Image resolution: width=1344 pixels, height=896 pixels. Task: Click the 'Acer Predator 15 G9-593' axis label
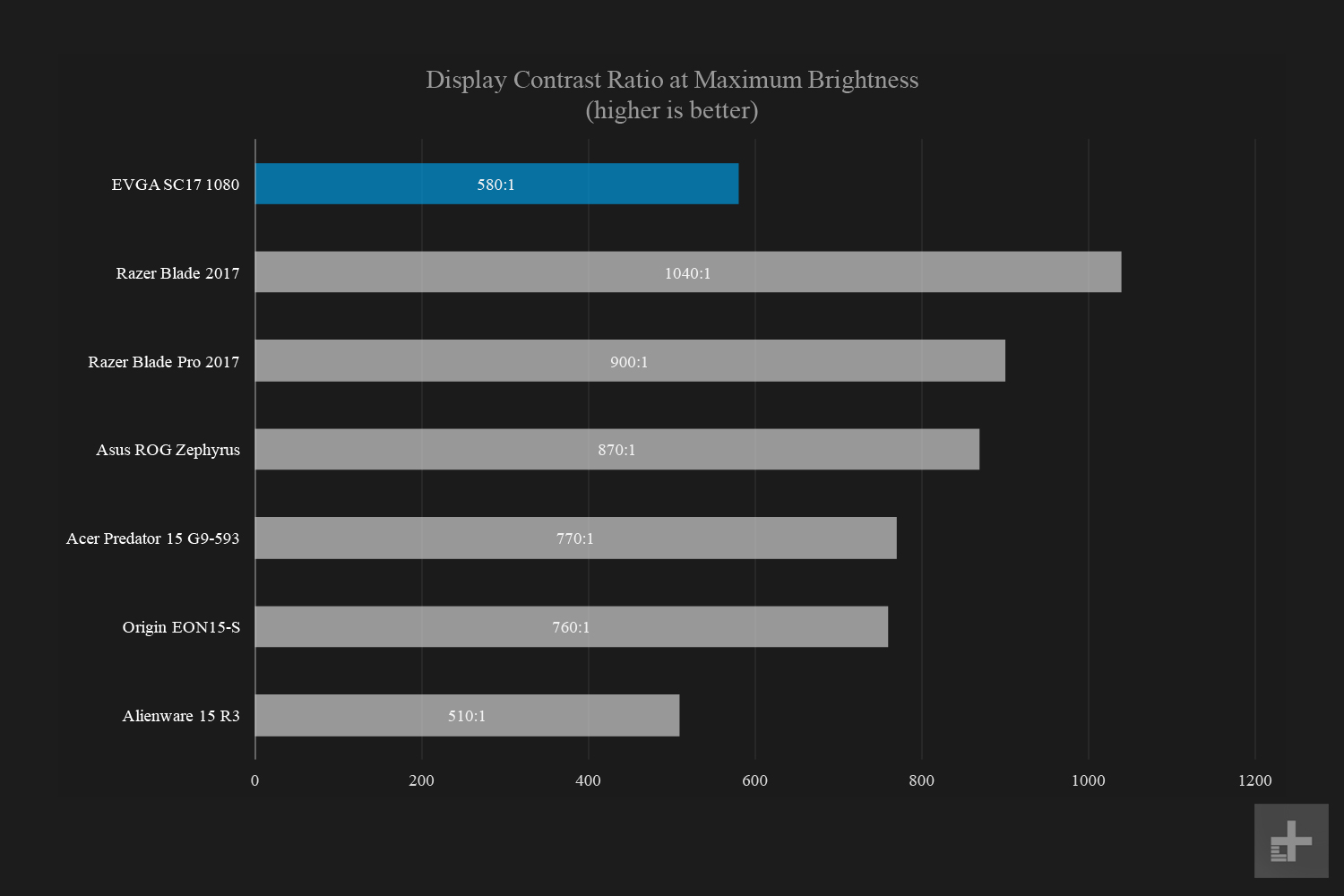pyautogui.click(x=153, y=538)
